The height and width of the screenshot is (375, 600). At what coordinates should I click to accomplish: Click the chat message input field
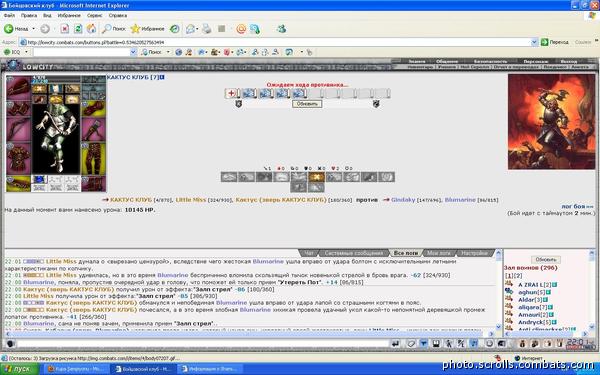[203, 343]
